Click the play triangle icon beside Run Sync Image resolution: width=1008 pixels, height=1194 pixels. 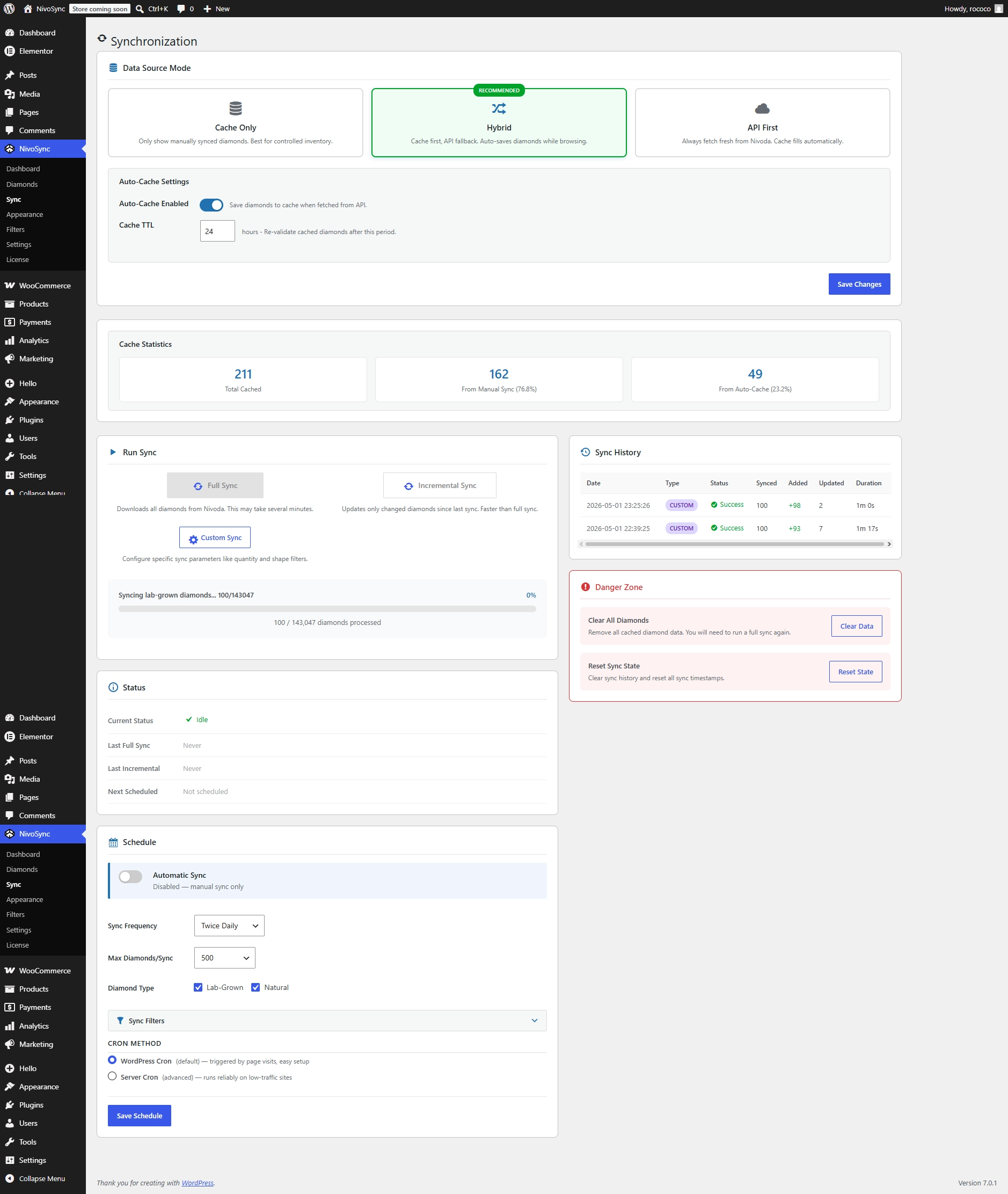pyautogui.click(x=113, y=452)
